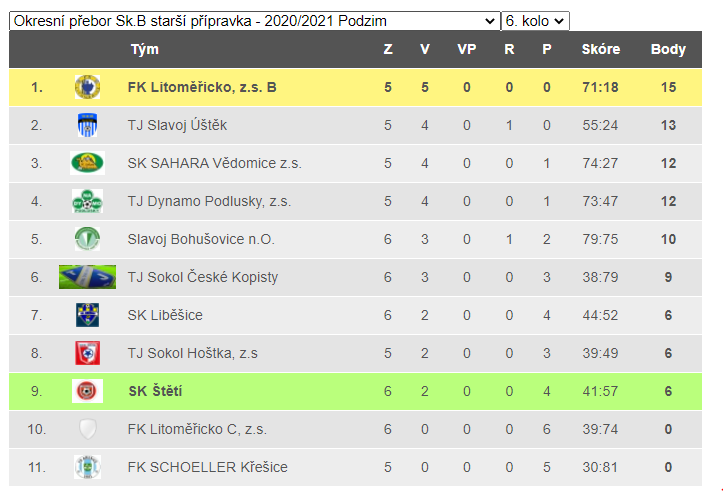The height and width of the screenshot is (492, 723).
Task: Open TJ Slavoj Úštěk team link
Action: pos(178,125)
